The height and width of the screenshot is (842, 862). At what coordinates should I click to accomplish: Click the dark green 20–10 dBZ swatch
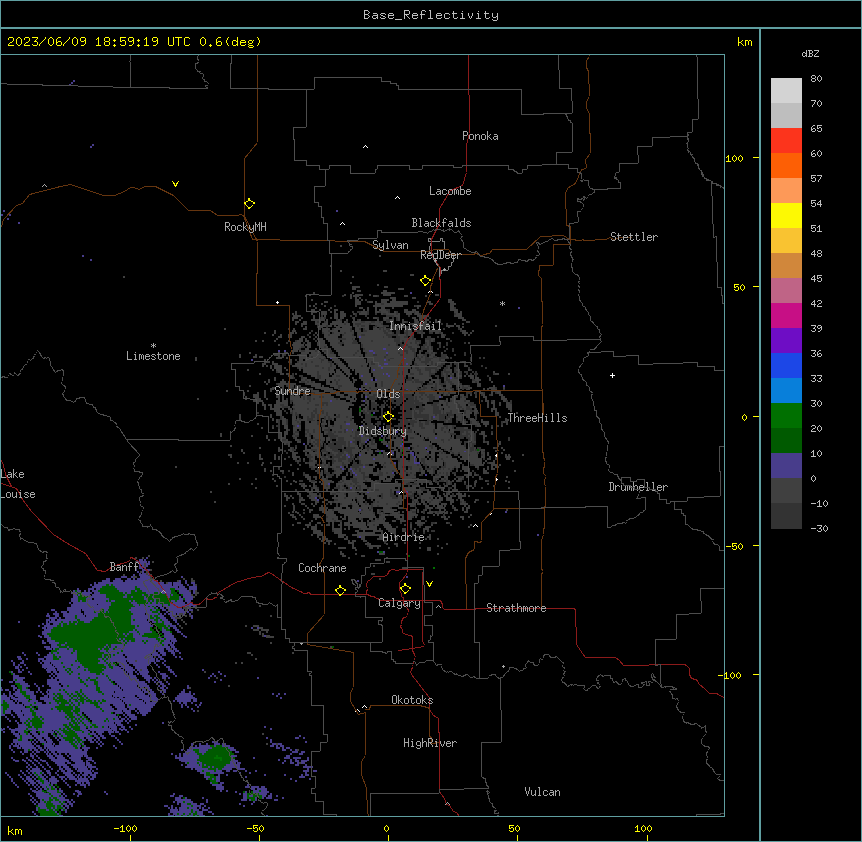pos(786,440)
